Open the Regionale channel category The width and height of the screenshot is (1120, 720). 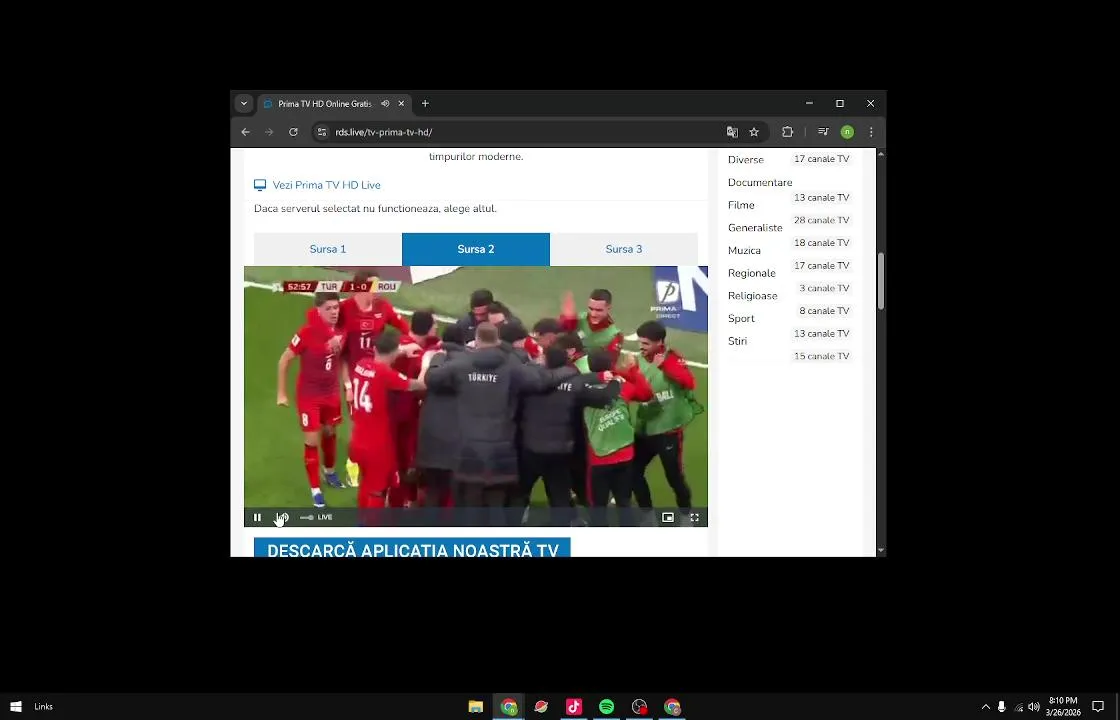(x=751, y=274)
